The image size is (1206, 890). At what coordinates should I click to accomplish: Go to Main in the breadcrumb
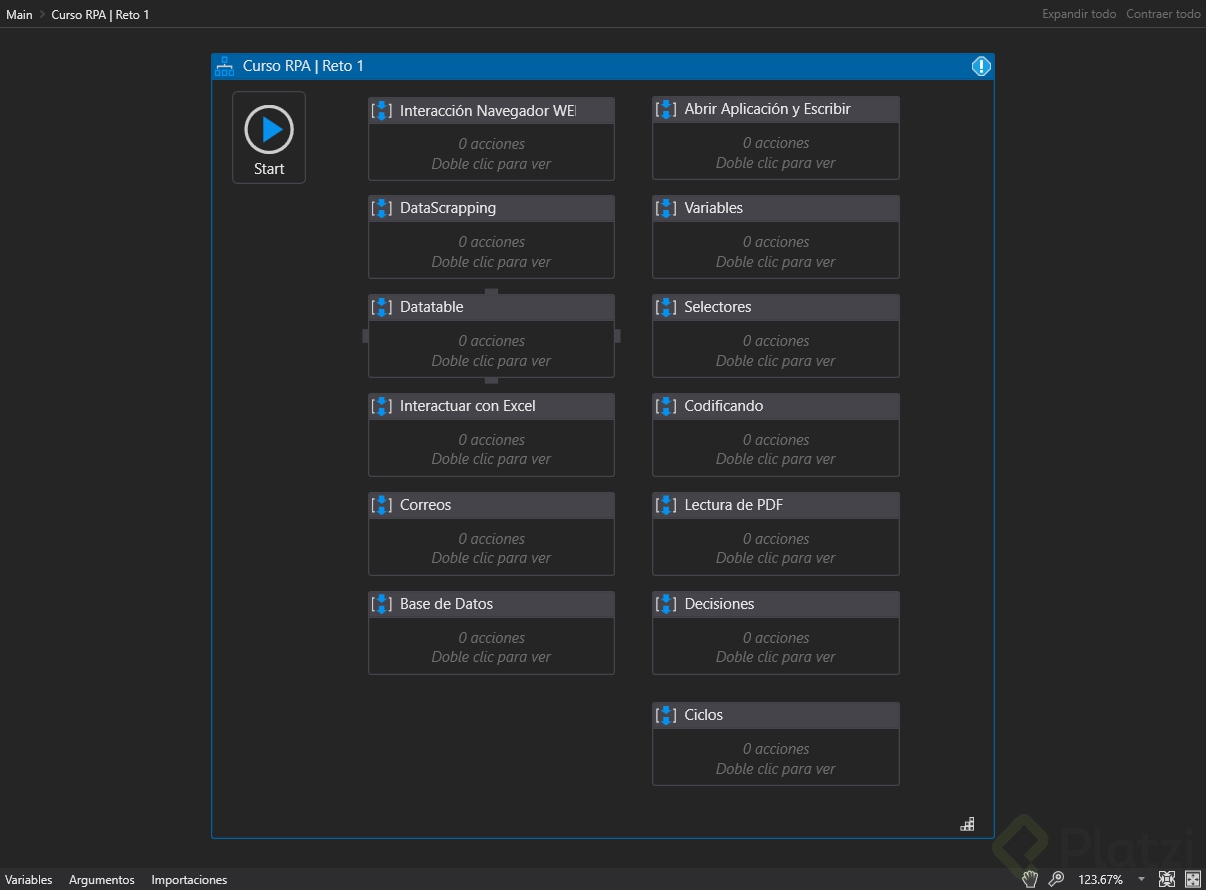[19, 14]
